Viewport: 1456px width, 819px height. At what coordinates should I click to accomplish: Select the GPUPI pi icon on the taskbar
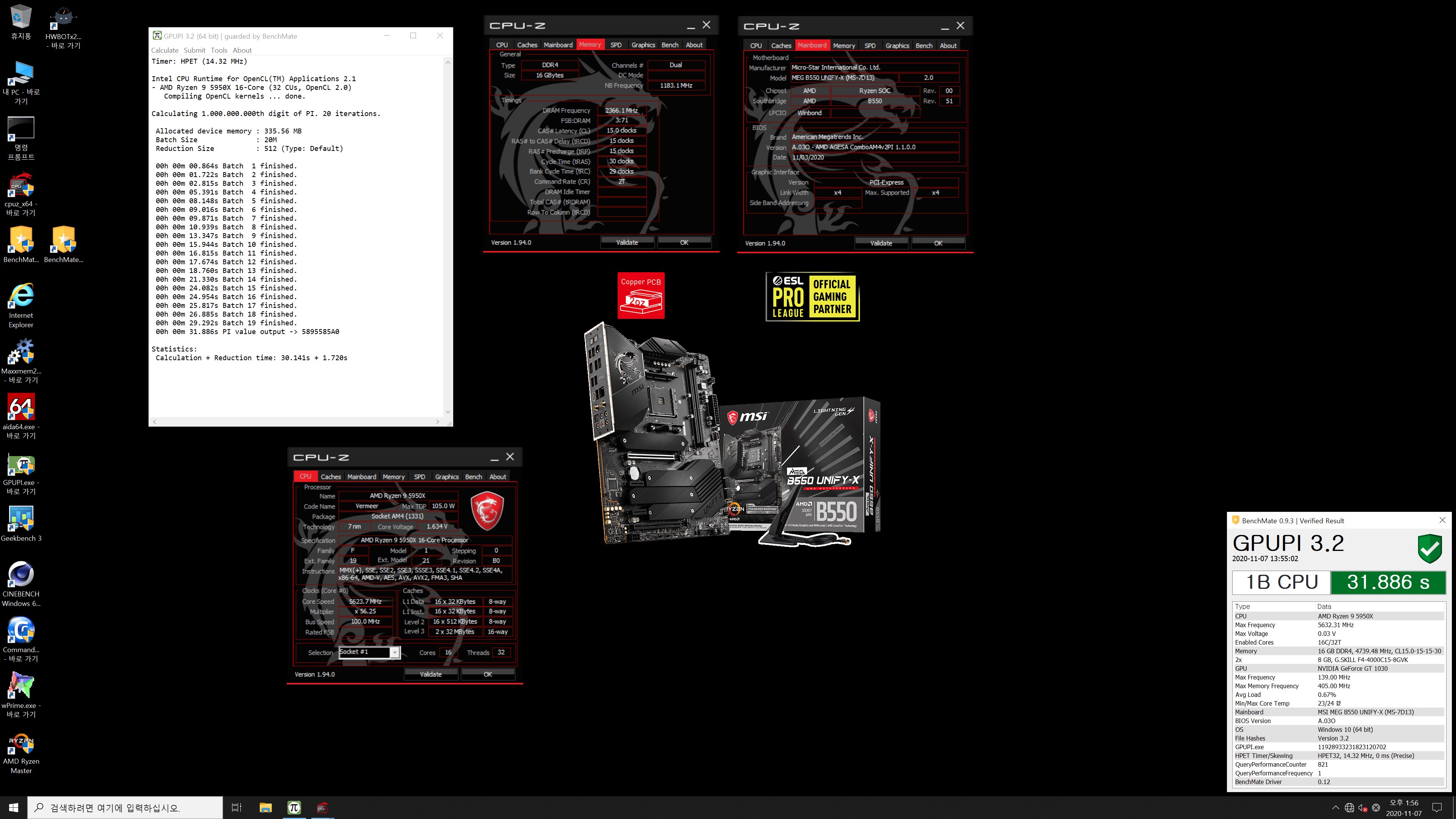click(294, 808)
